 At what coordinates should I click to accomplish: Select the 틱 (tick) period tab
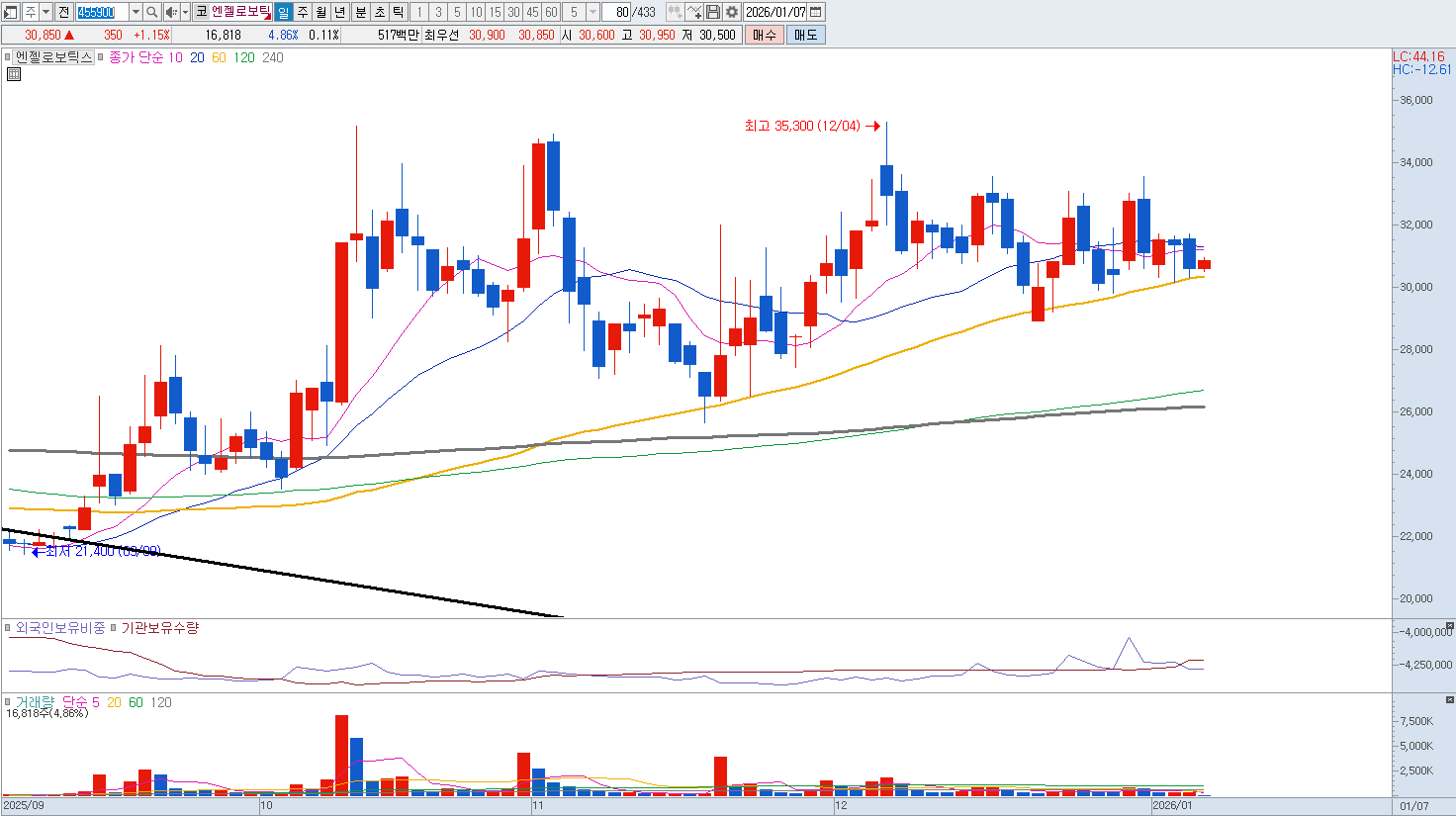point(399,12)
